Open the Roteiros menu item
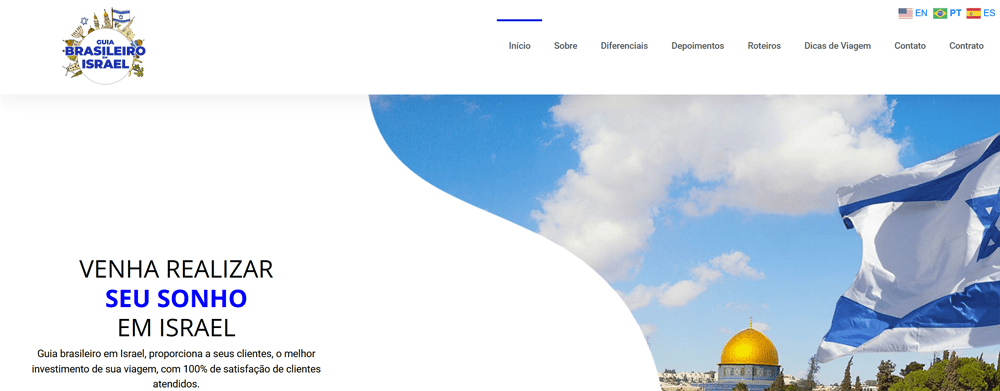The image size is (1000, 391). 764,46
